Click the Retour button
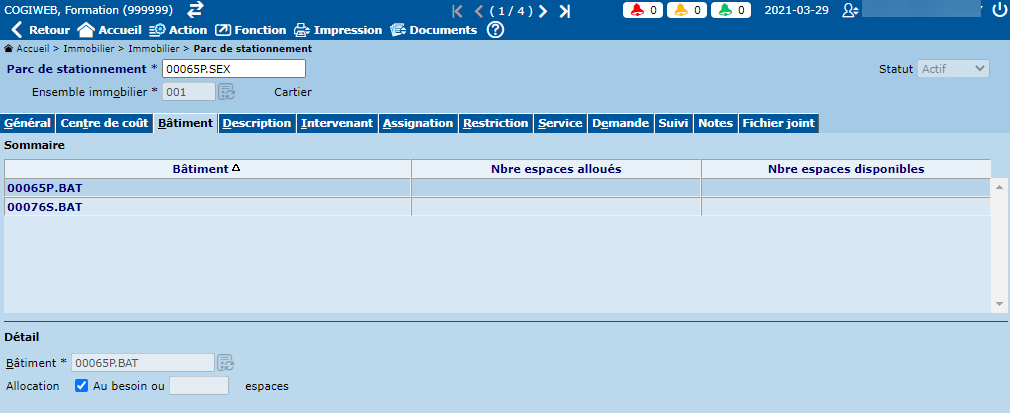This screenshot has width=1010, height=413. [x=40, y=30]
